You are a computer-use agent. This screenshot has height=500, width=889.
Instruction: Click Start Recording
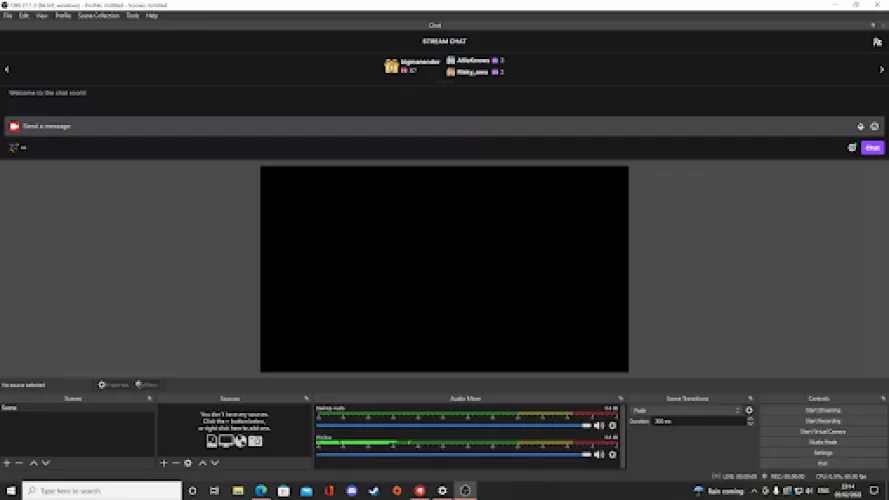[x=823, y=421]
